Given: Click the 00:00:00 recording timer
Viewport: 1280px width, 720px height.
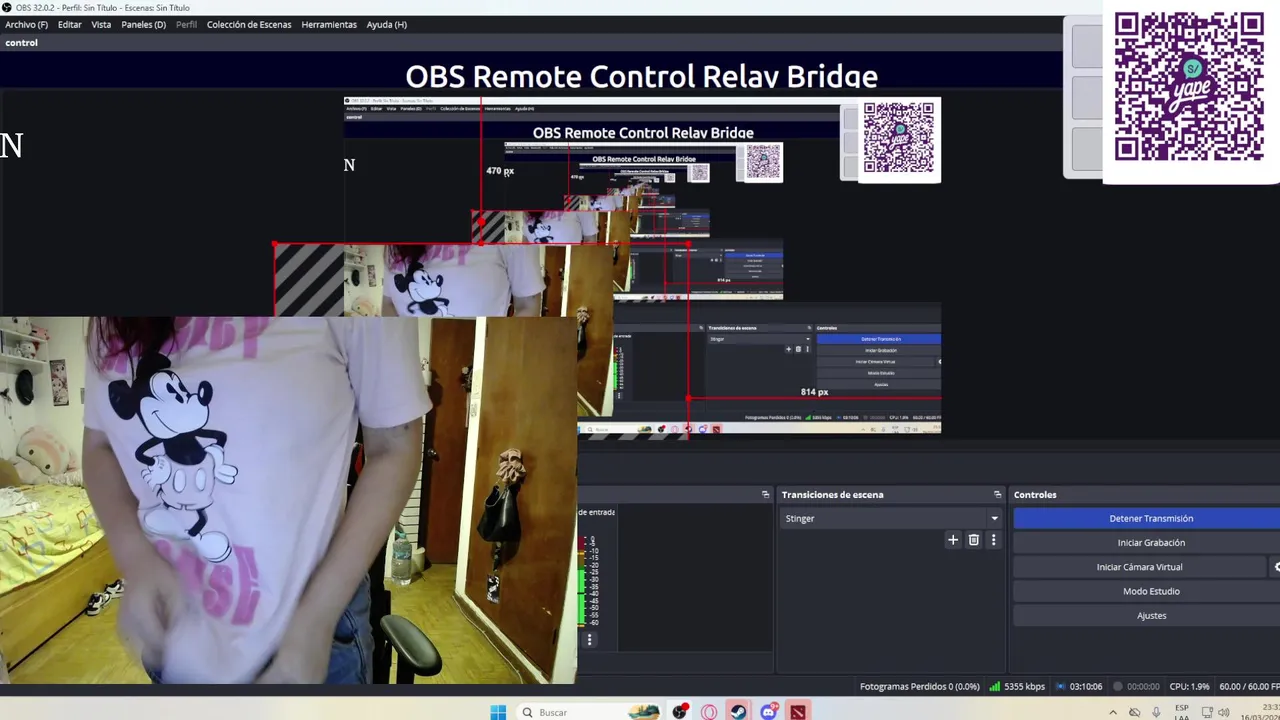Looking at the screenshot, I should tap(1143, 686).
